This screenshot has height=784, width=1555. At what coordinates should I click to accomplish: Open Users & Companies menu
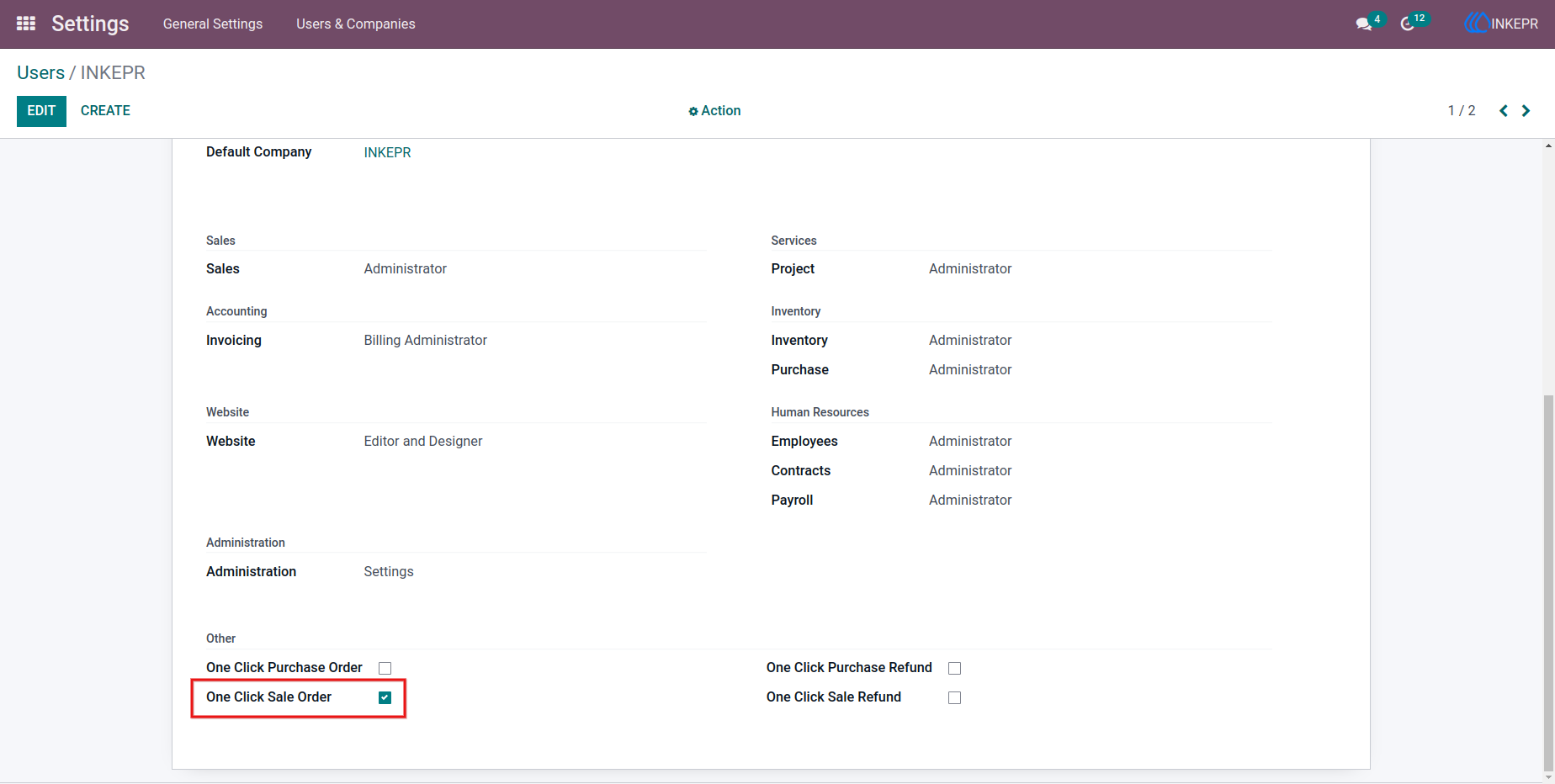pyautogui.click(x=356, y=24)
